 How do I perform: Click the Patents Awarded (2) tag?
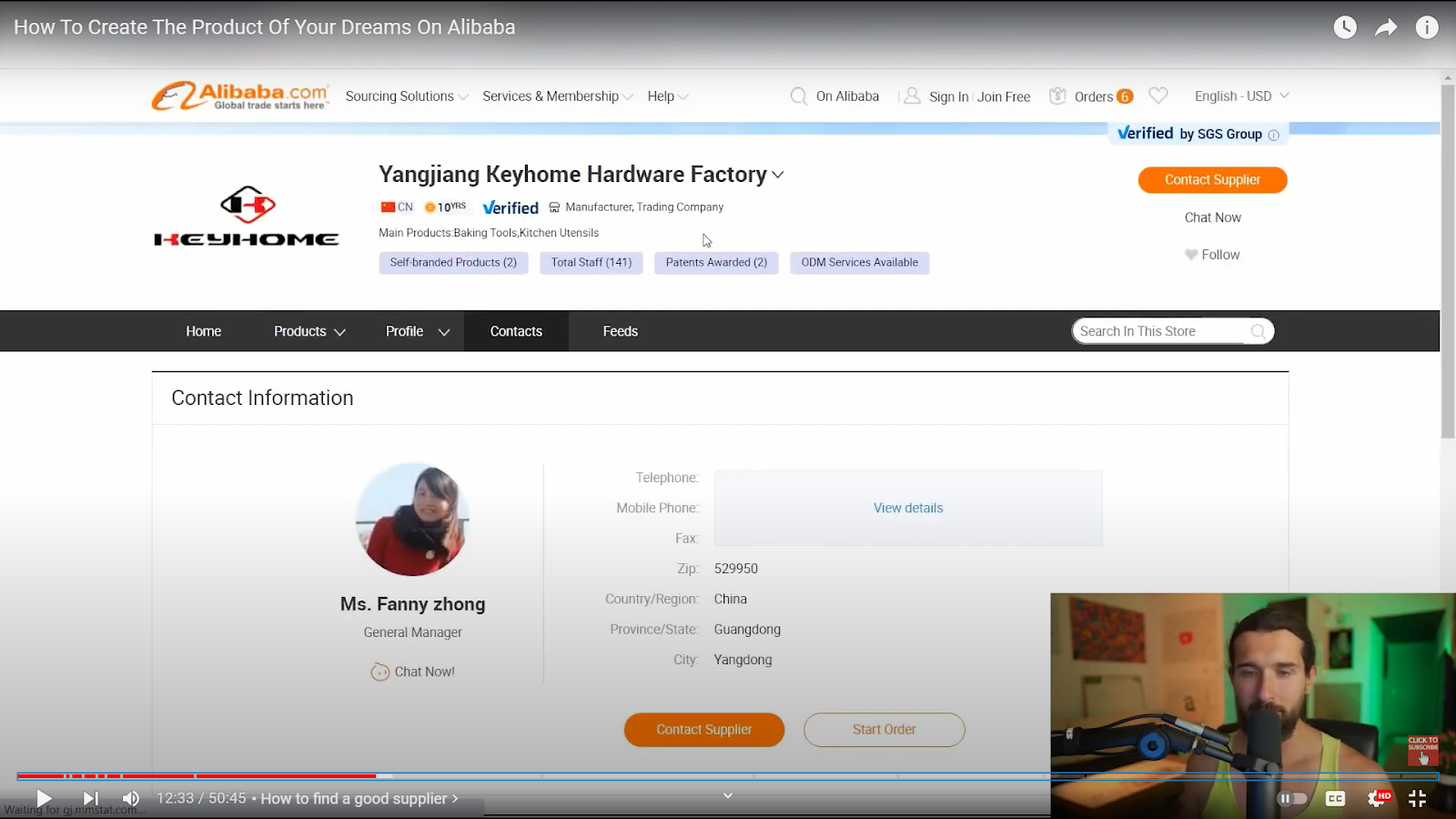pos(716,263)
